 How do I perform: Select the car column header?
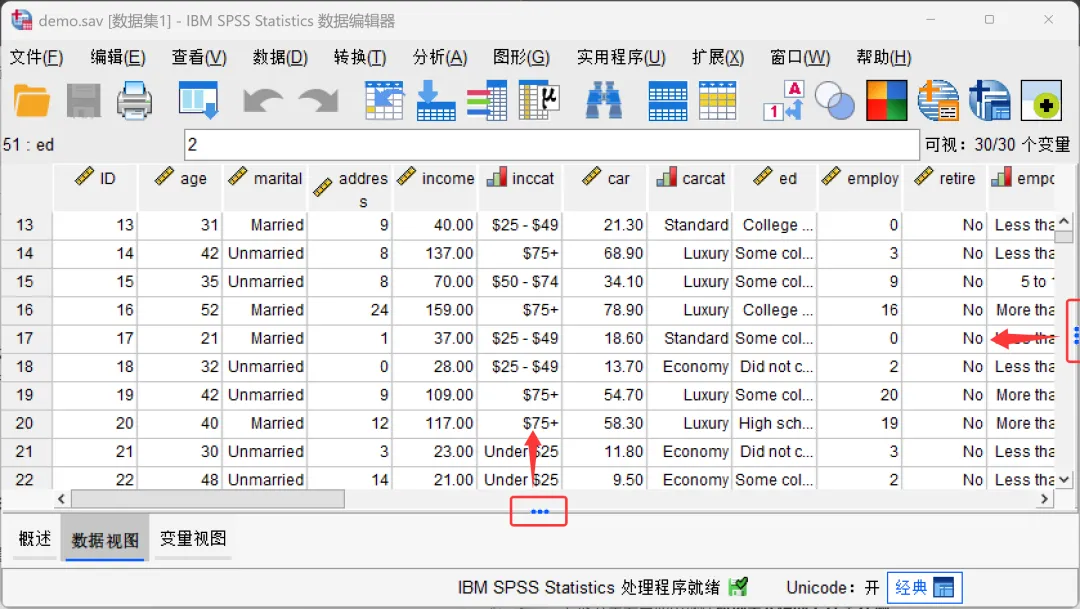[x=605, y=187]
